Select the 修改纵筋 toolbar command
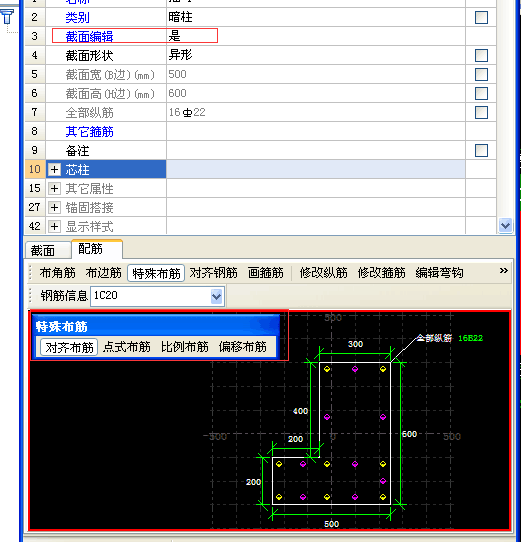The width and height of the screenshot is (521, 542). coord(323,273)
